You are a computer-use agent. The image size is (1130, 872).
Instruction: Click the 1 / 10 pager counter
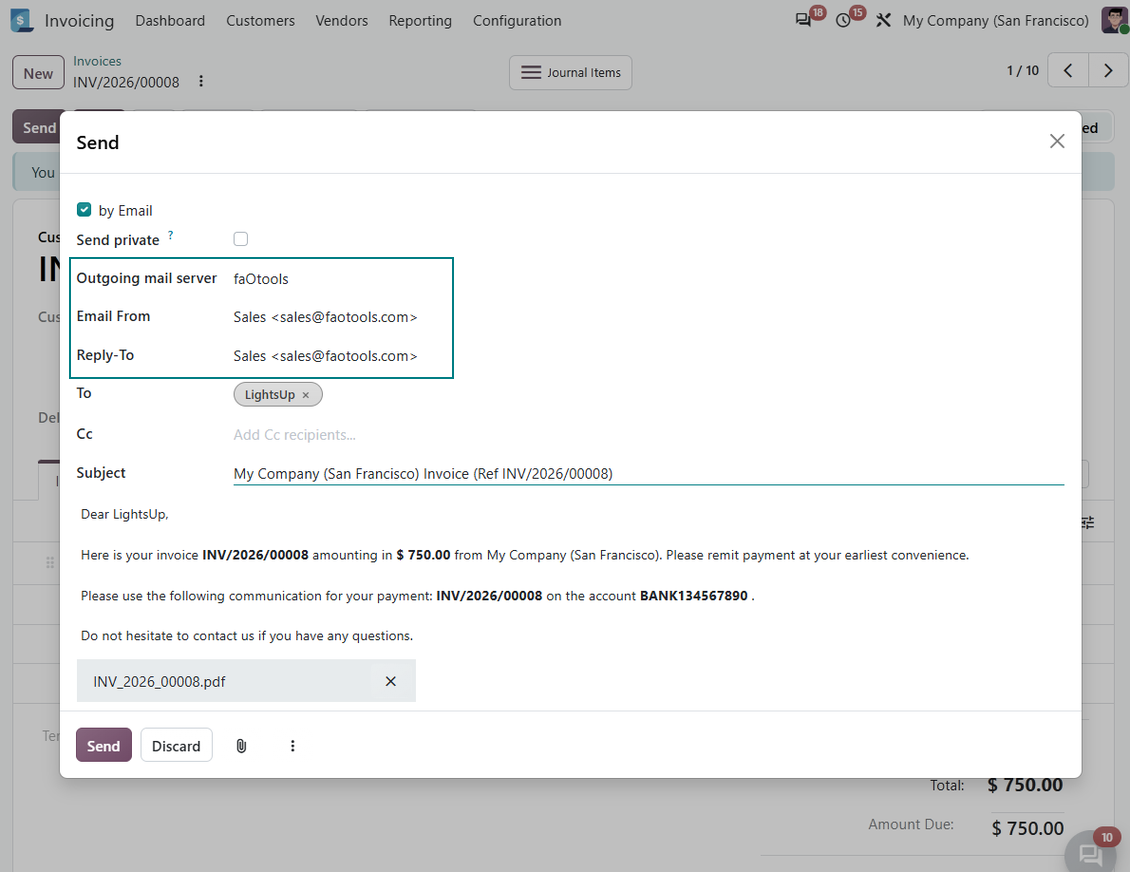coord(1023,71)
